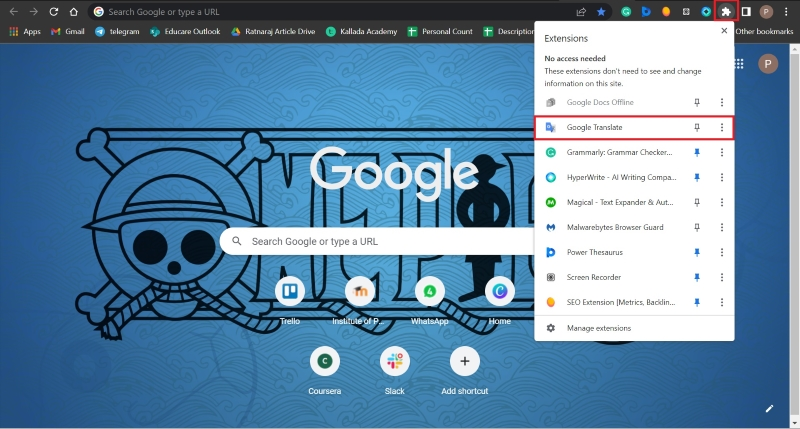Open the browser side panel icon
Screen dimensions: 800x429
tap(746, 12)
